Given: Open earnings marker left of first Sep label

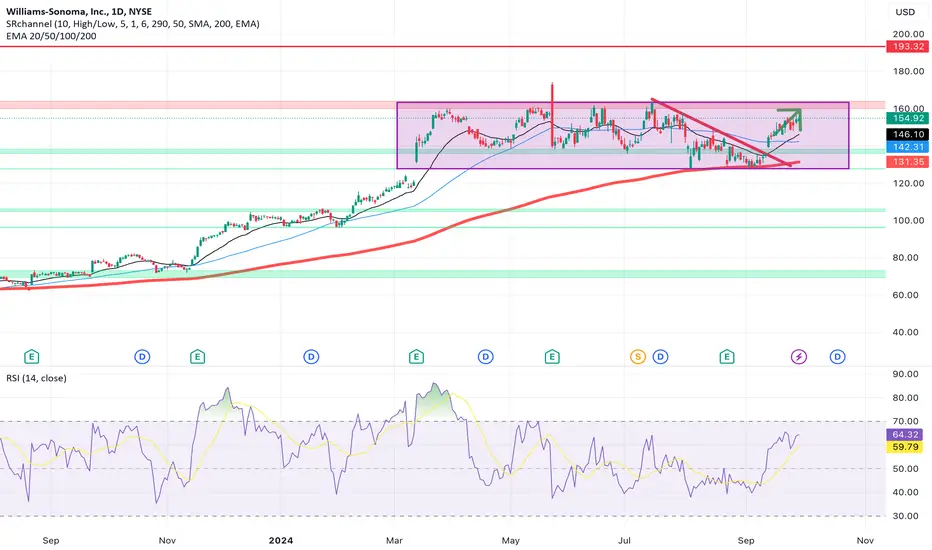Looking at the screenshot, I should point(32,357).
